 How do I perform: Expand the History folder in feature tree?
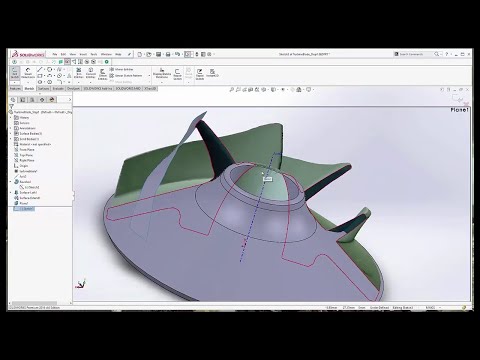(x=11, y=118)
